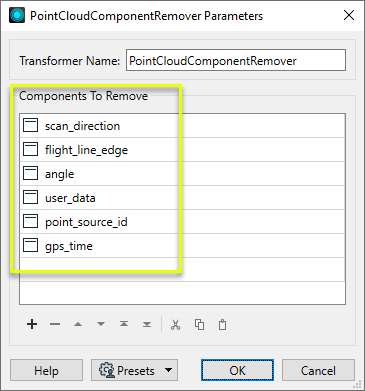This screenshot has height=391, width=365.
Task: Open the Presets dropdown menu
Action: (134, 370)
